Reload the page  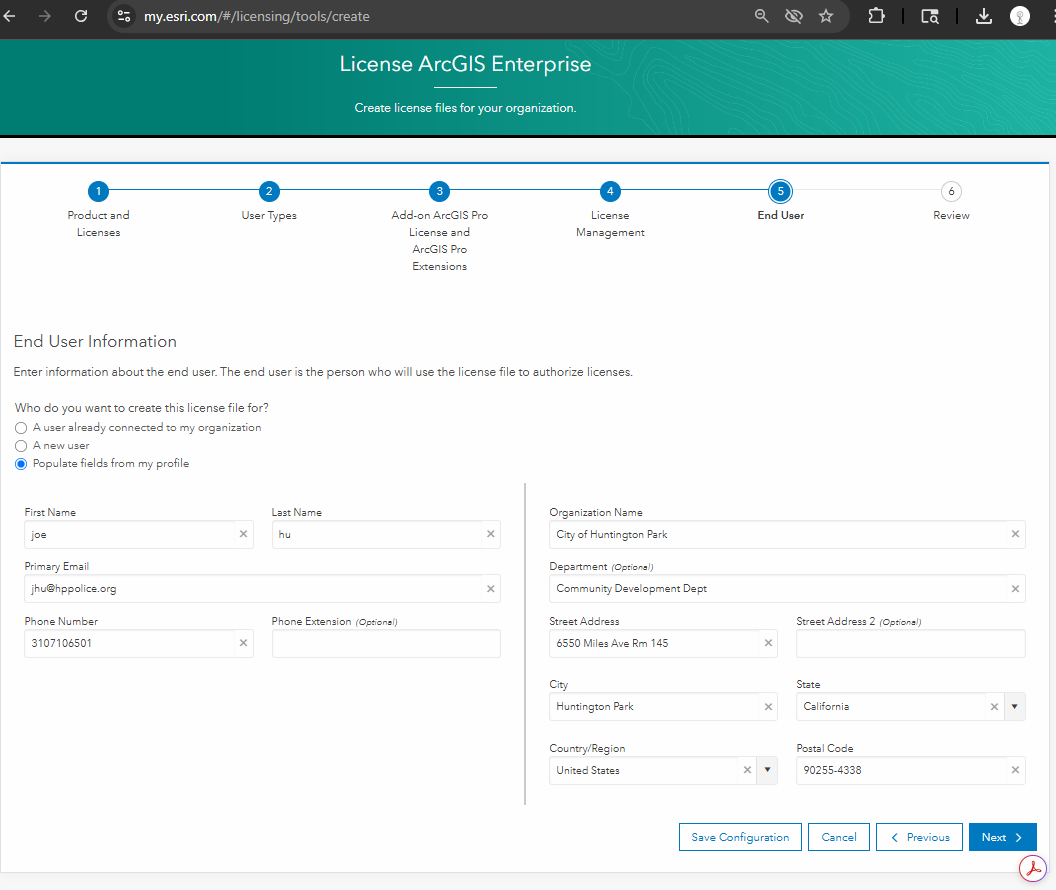[x=81, y=16]
